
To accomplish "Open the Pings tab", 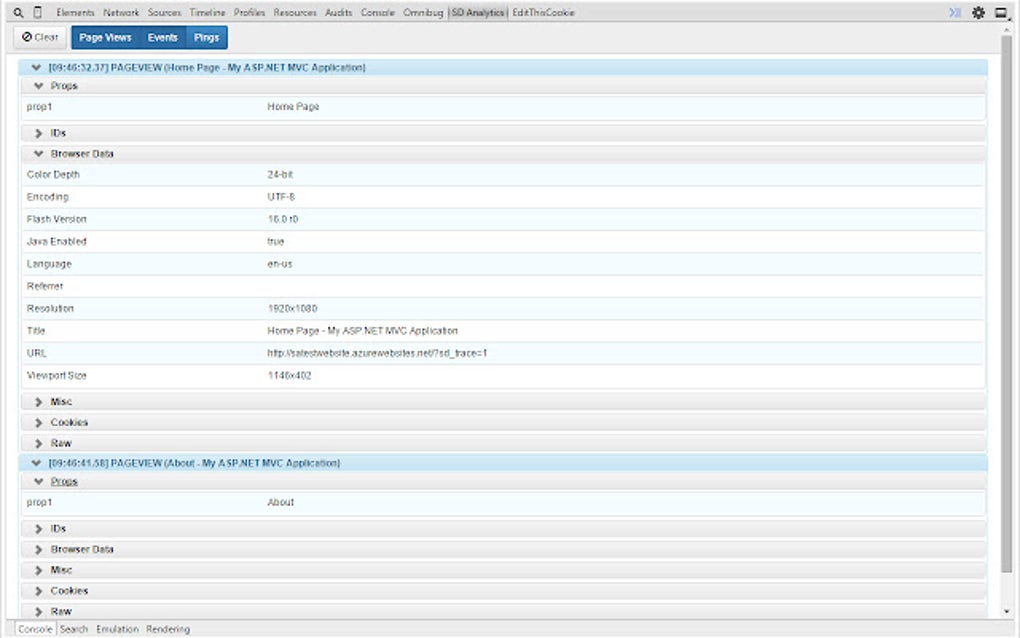I will [x=207, y=36].
